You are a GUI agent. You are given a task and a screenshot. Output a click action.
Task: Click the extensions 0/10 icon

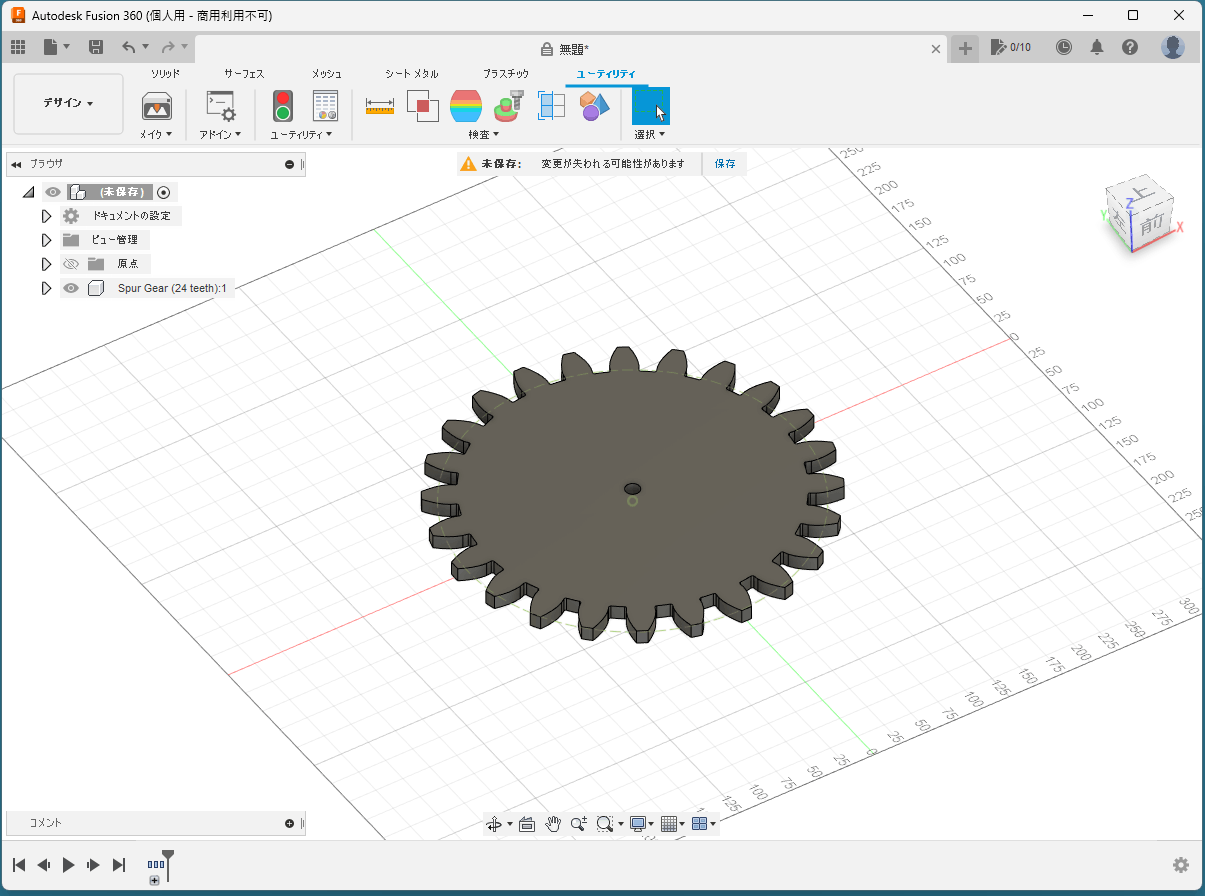click(1011, 47)
